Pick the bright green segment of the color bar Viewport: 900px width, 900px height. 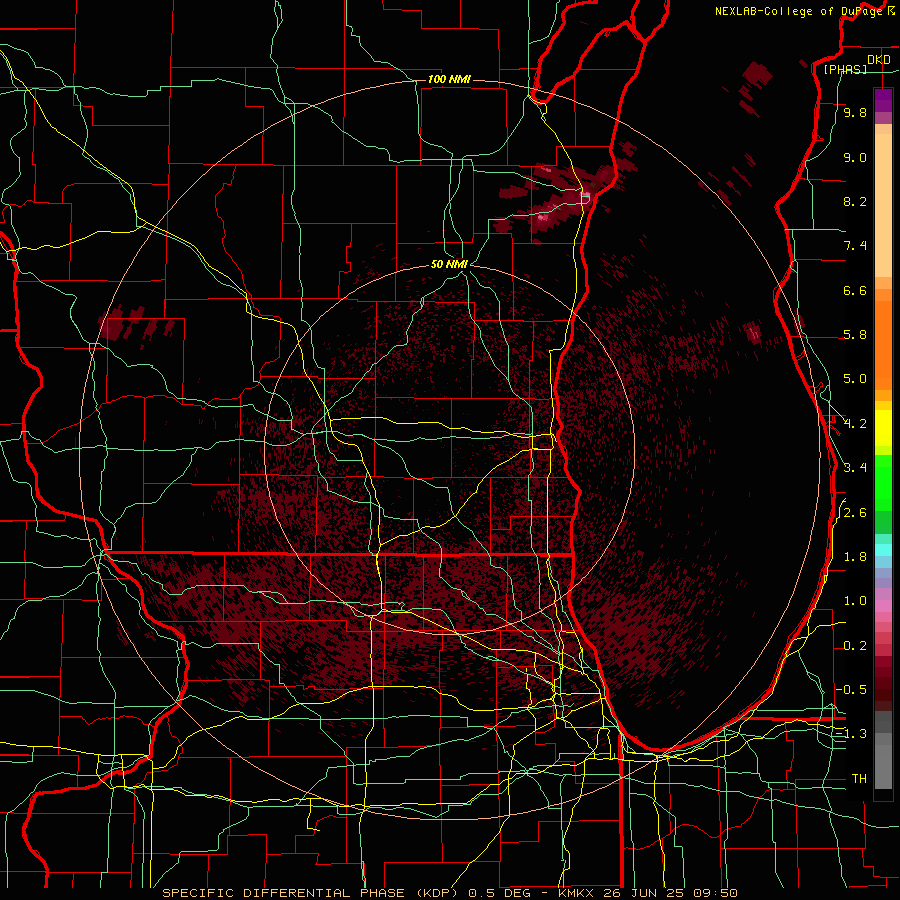point(883,482)
